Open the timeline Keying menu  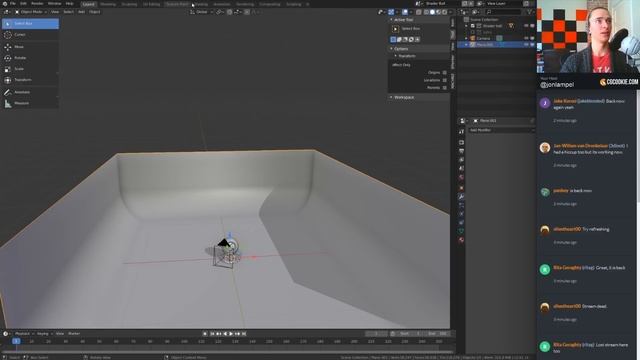click(x=43, y=334)
